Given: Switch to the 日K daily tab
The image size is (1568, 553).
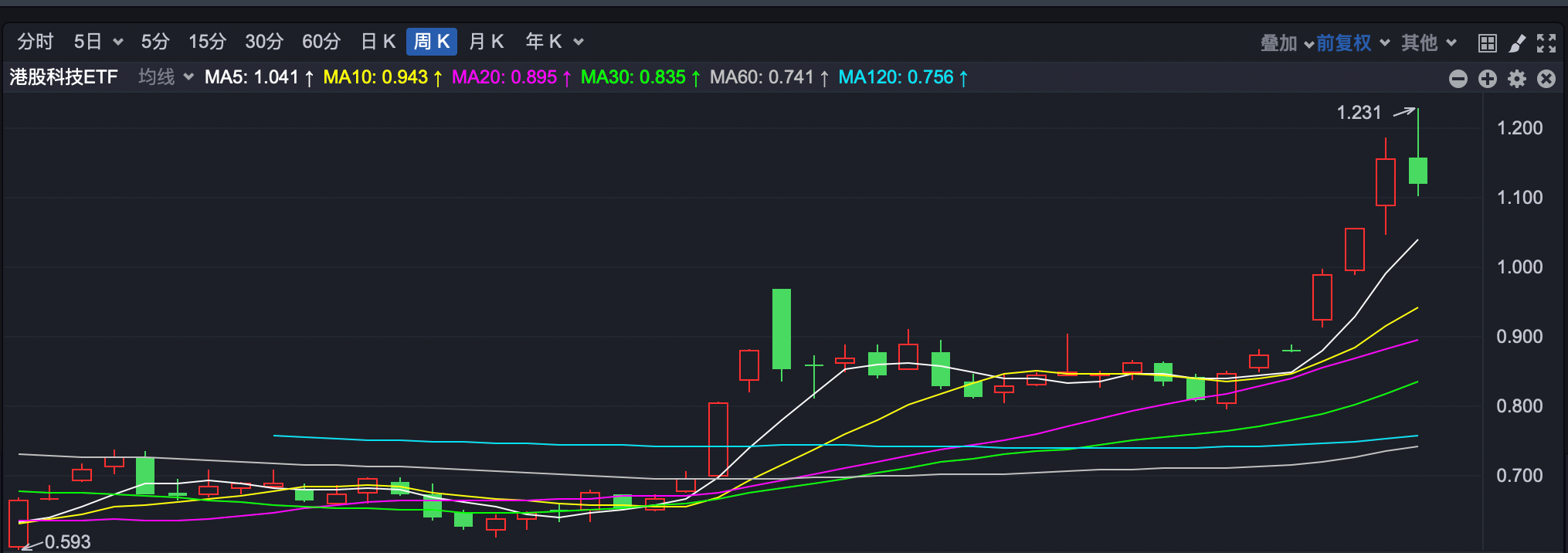Looking at the screenshot, I should (378, 42).
